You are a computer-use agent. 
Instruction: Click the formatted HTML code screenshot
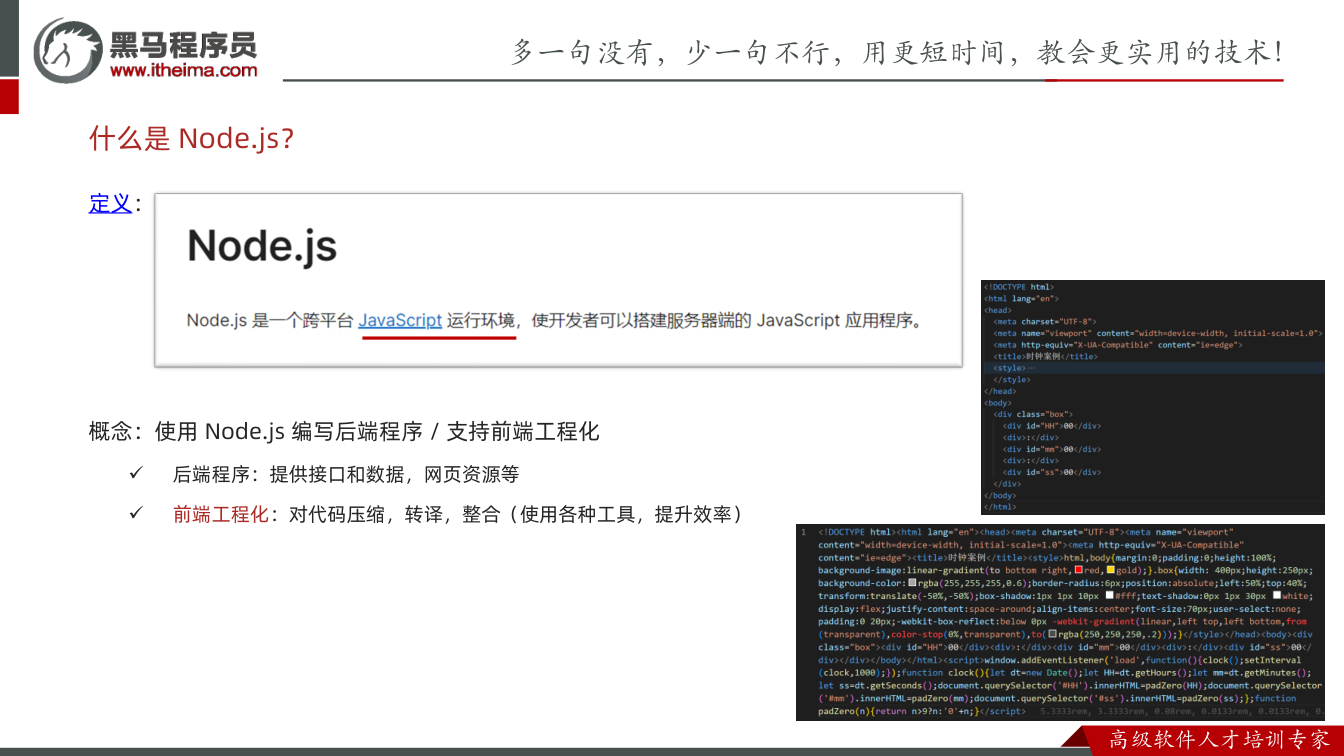[x=1153, y=397]
